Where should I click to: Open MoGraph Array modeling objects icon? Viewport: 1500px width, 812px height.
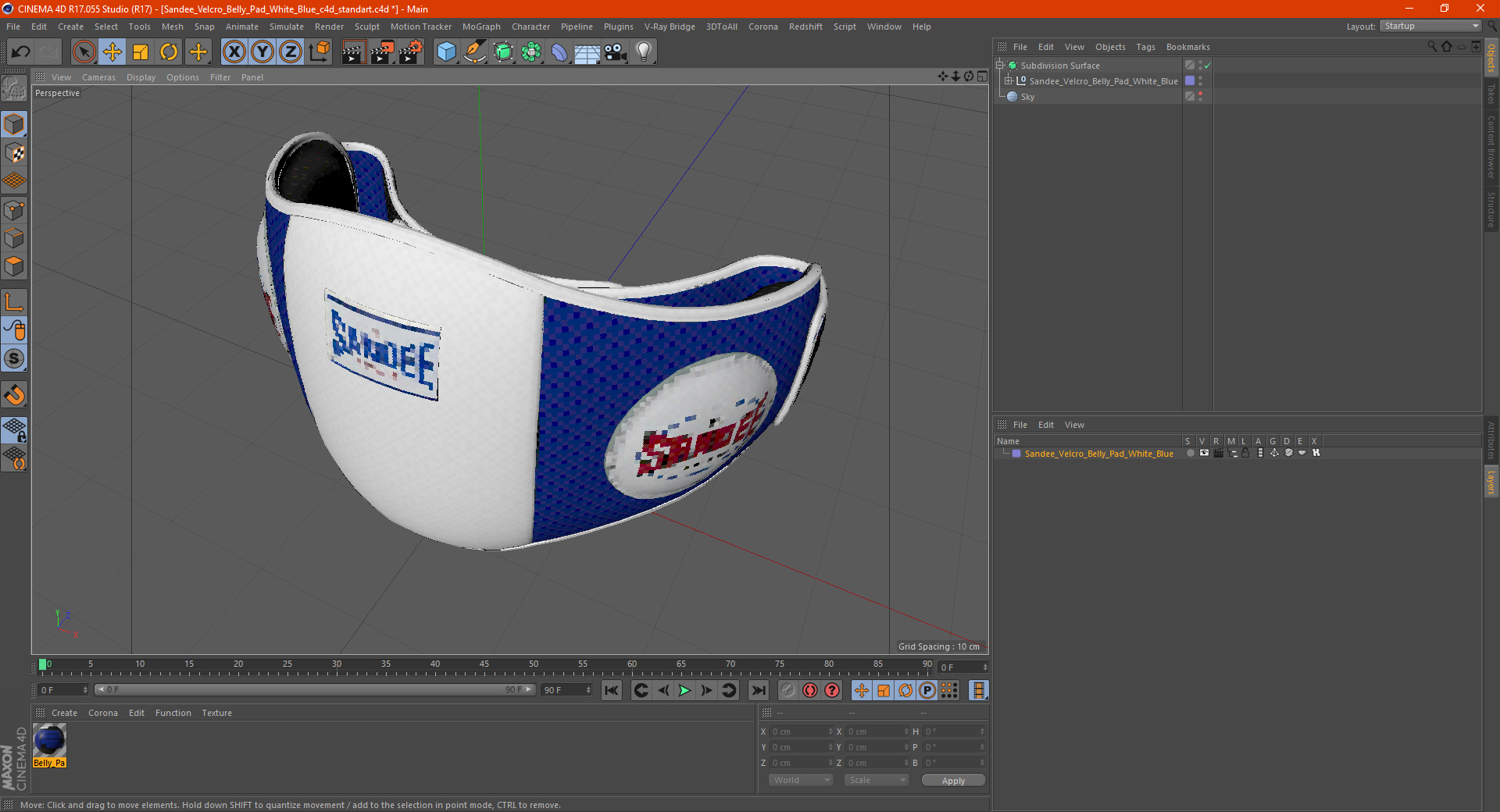(531, 52)
